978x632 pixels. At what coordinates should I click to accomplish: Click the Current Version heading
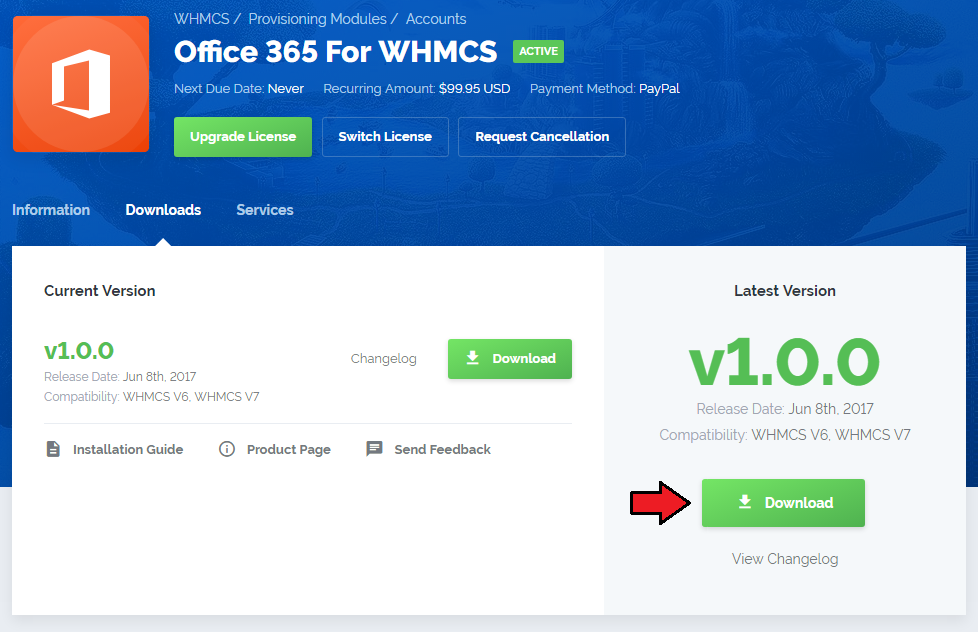[x=100, y=291]
